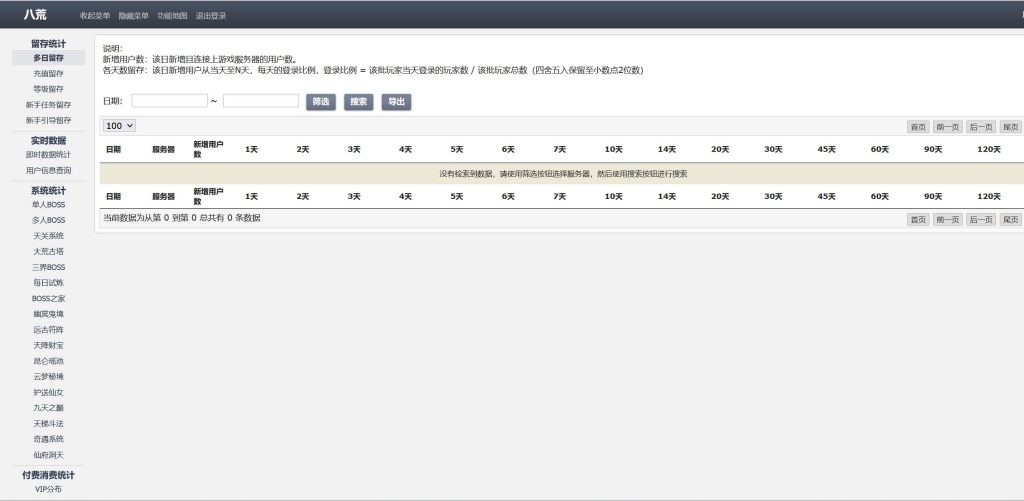Select 充值留存 in the sidebar
The image size is (1024, 501).
pyautogui.click(x=48, y=74)
